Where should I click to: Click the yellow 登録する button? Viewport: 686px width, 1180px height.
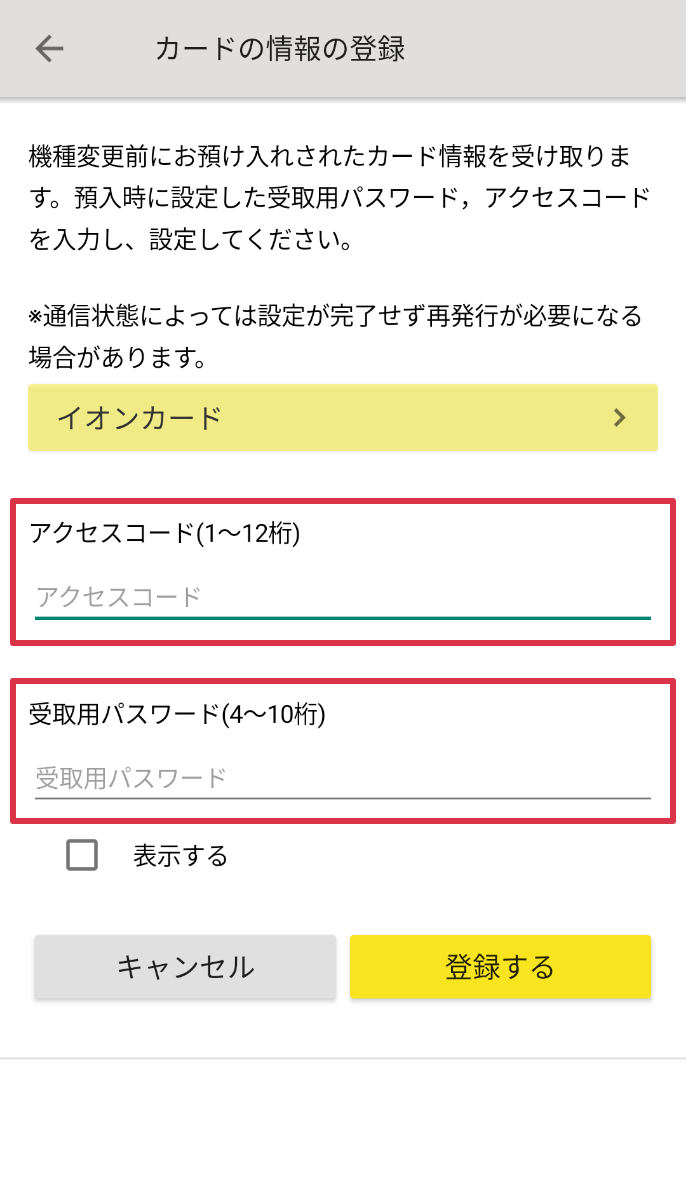point(500,967)
